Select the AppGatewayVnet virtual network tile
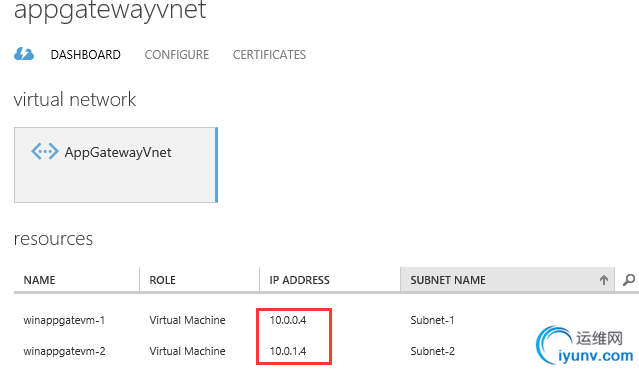 [x=116, y=165]
